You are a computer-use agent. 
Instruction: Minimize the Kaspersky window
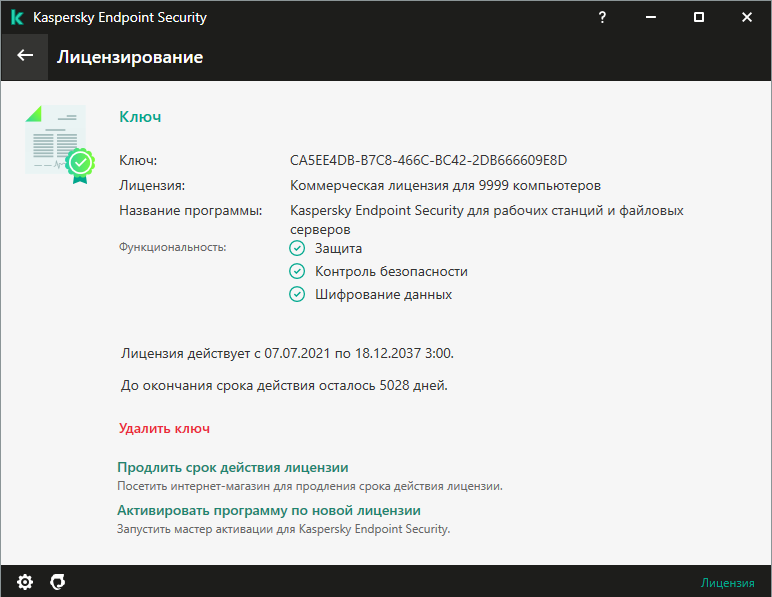[x=651, y=17]
